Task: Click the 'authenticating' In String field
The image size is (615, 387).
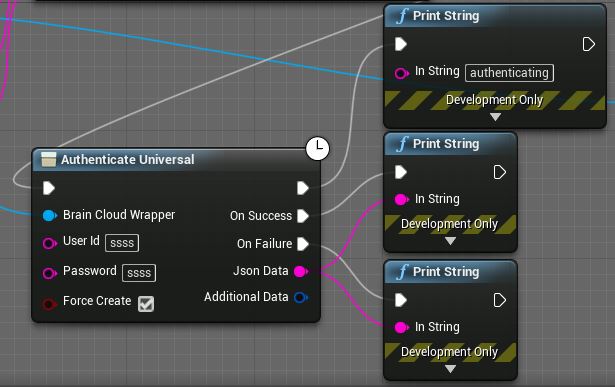Action: click(509, 73)
